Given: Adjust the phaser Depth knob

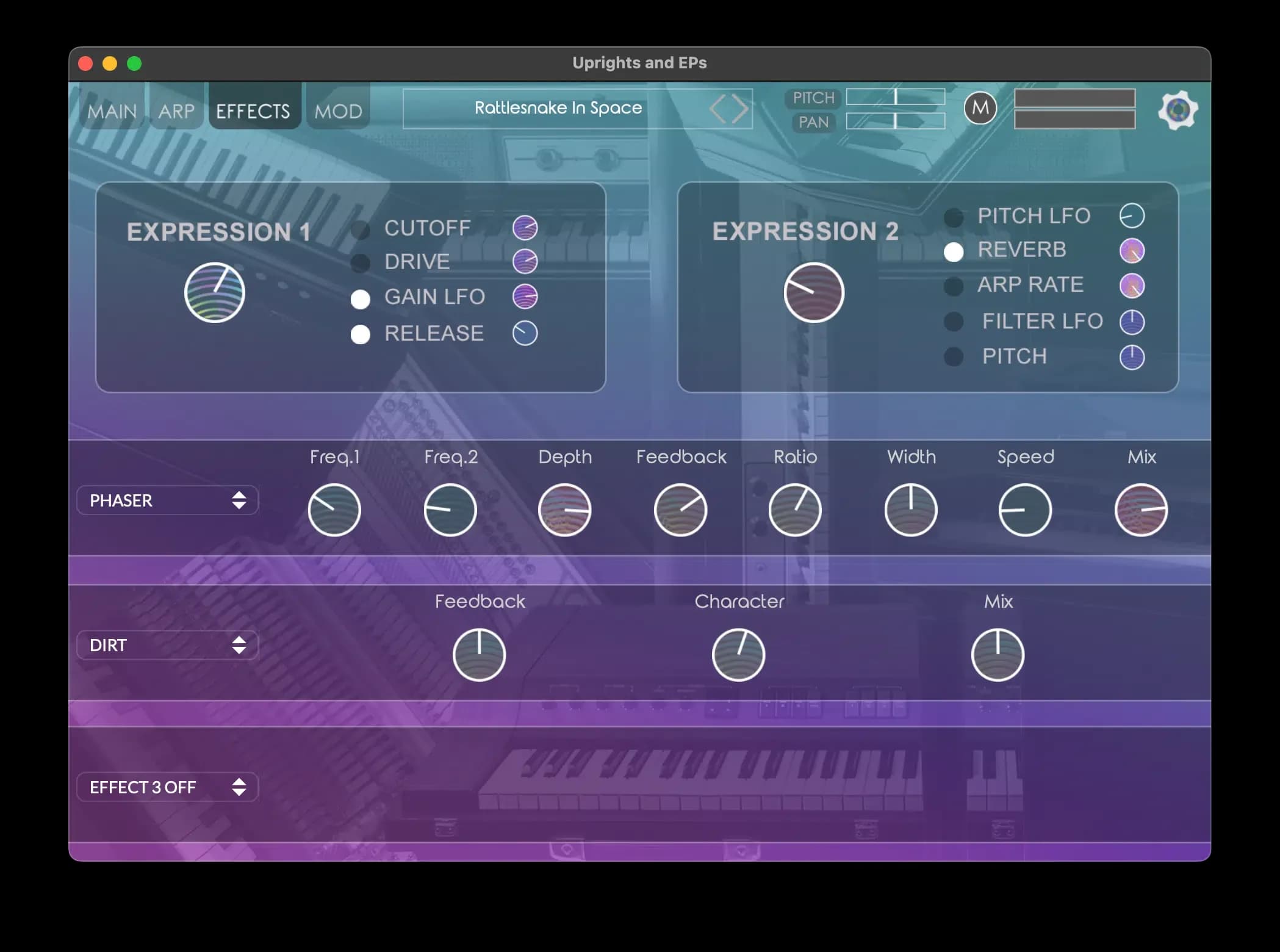Looking at the screenshot, I should [x=564, y=510].
